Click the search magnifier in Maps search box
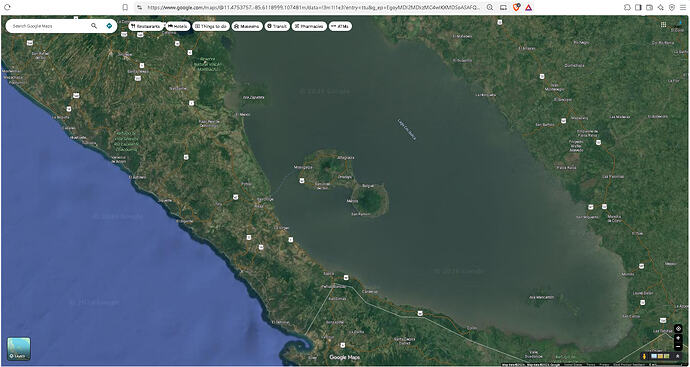Screen dimensions: 690x367 click(94, 26)
